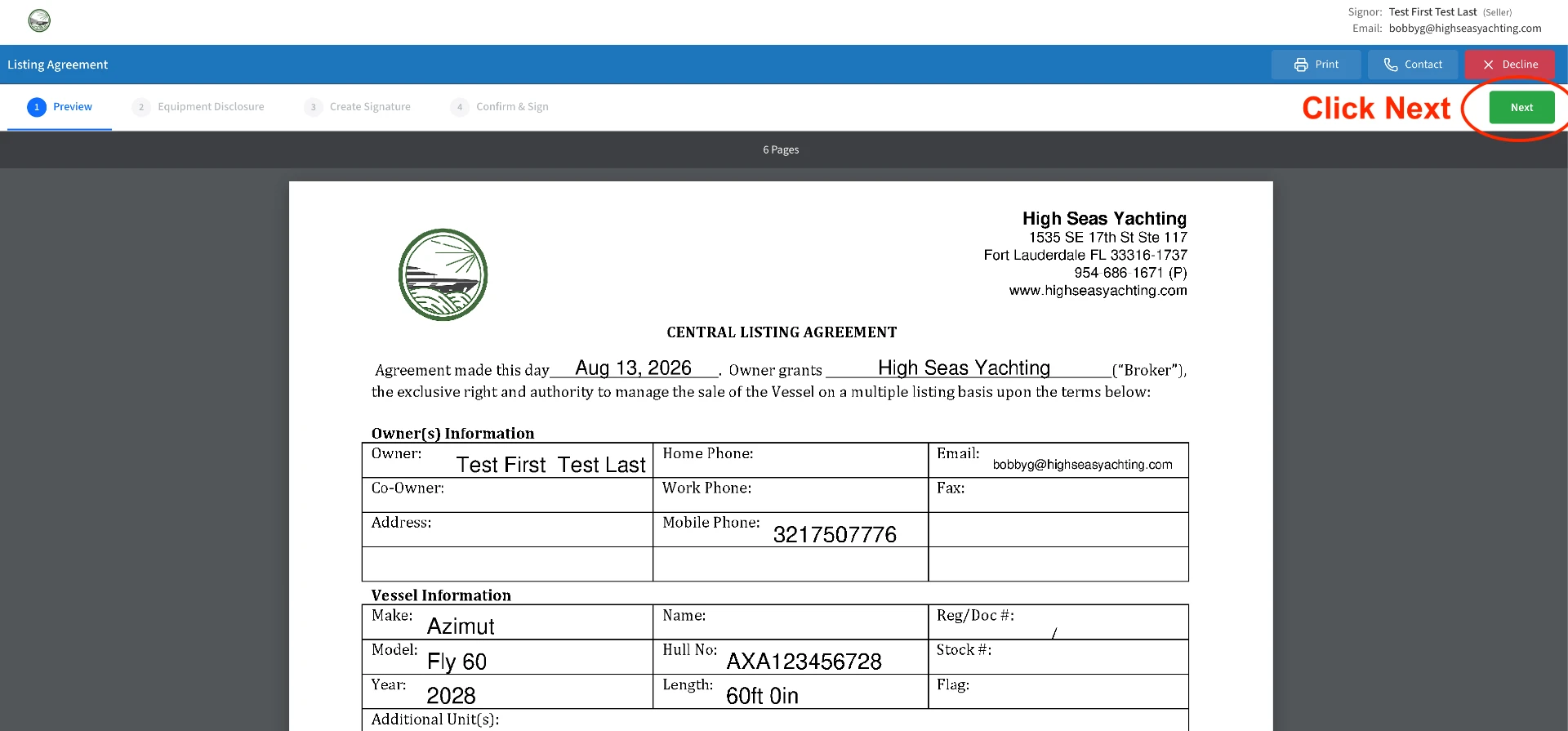Screen dimensions: 1568x731
Task: Click the address 1535 SE 17th St Ste 117
Action: pos(1107,238)
